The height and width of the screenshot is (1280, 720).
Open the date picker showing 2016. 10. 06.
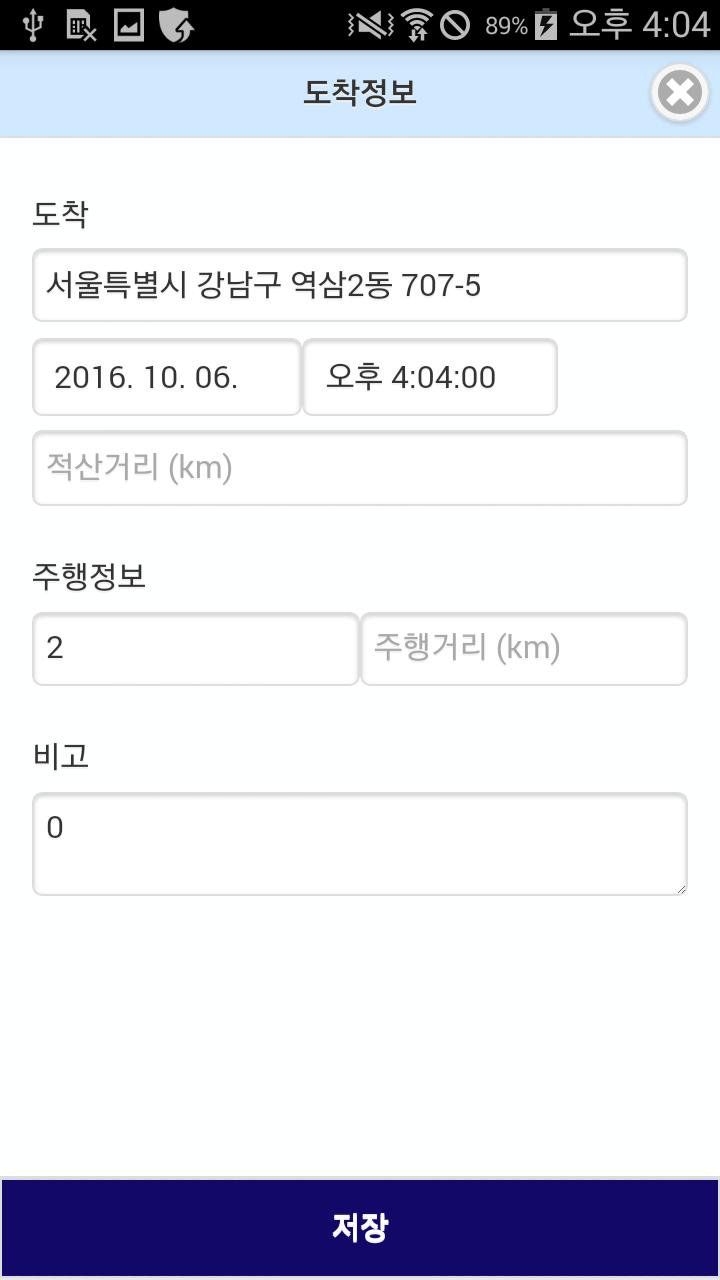[167, 377]
